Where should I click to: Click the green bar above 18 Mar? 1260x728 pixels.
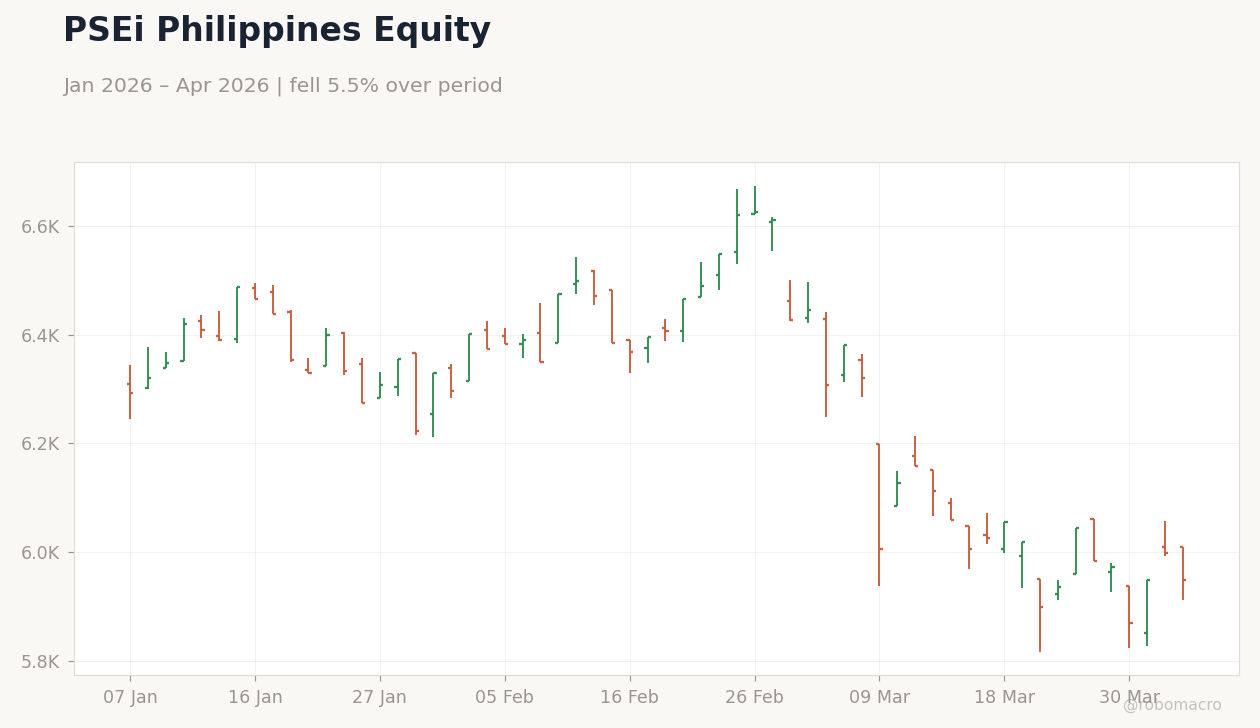pos(1004,537)
